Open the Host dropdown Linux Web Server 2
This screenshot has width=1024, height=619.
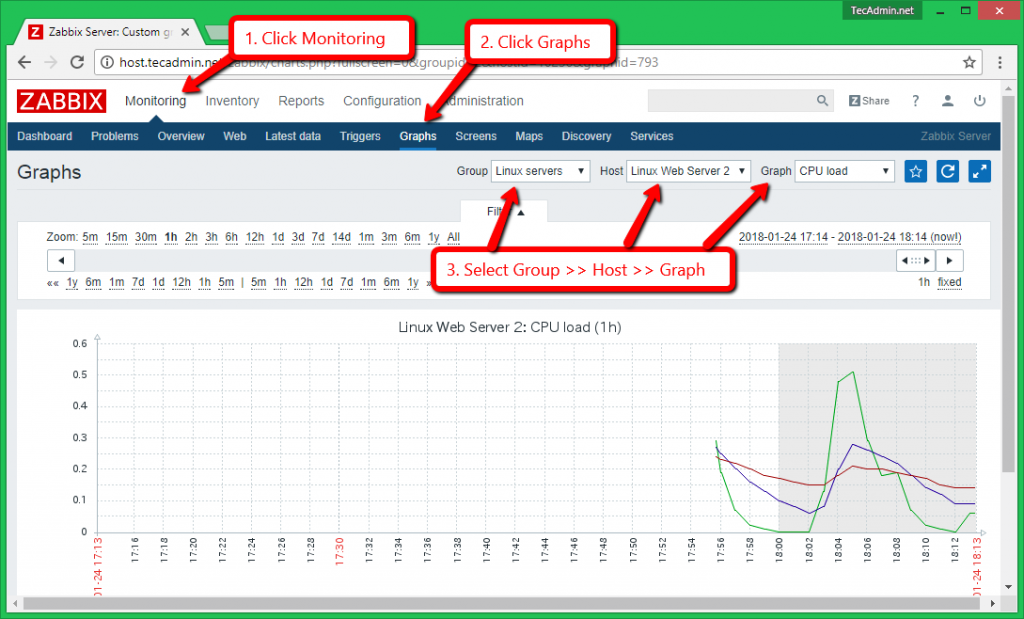click(x=689, y=171)
